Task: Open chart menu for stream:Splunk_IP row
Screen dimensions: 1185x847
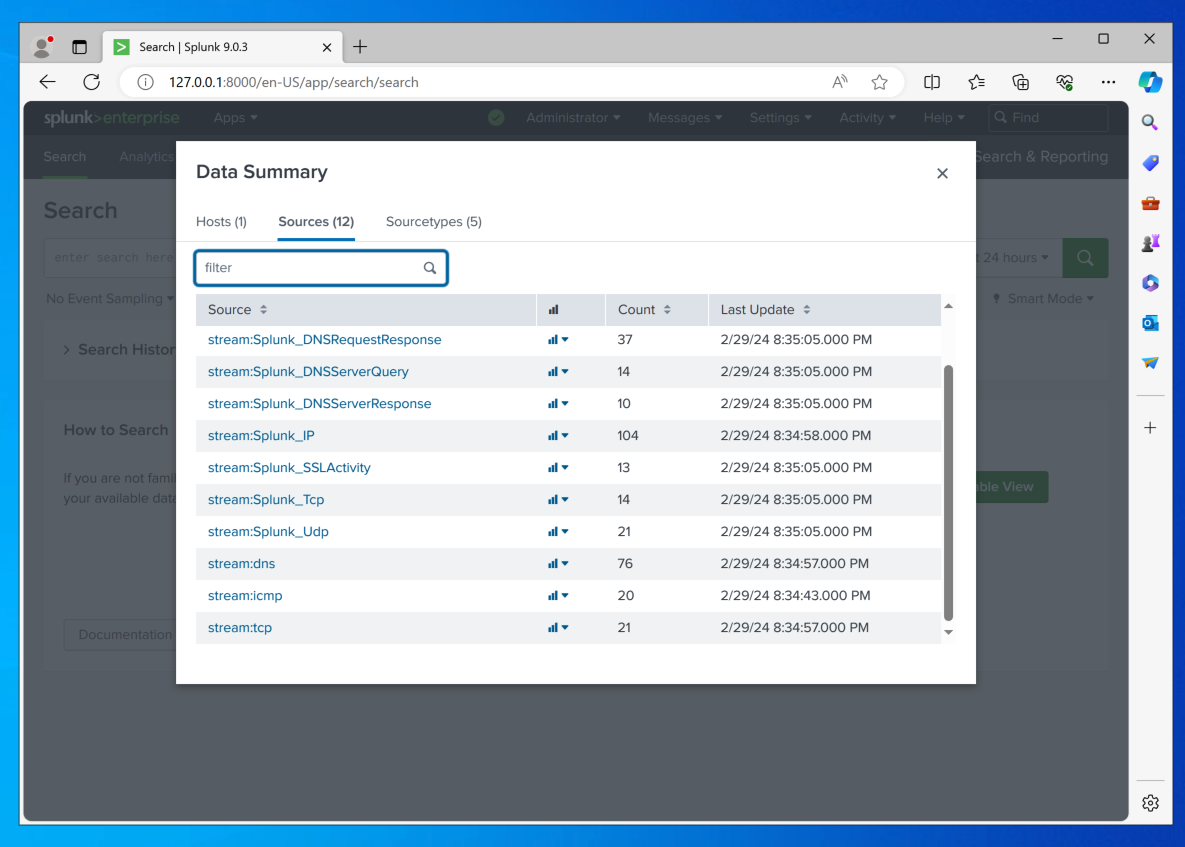Action: [558, 436]
